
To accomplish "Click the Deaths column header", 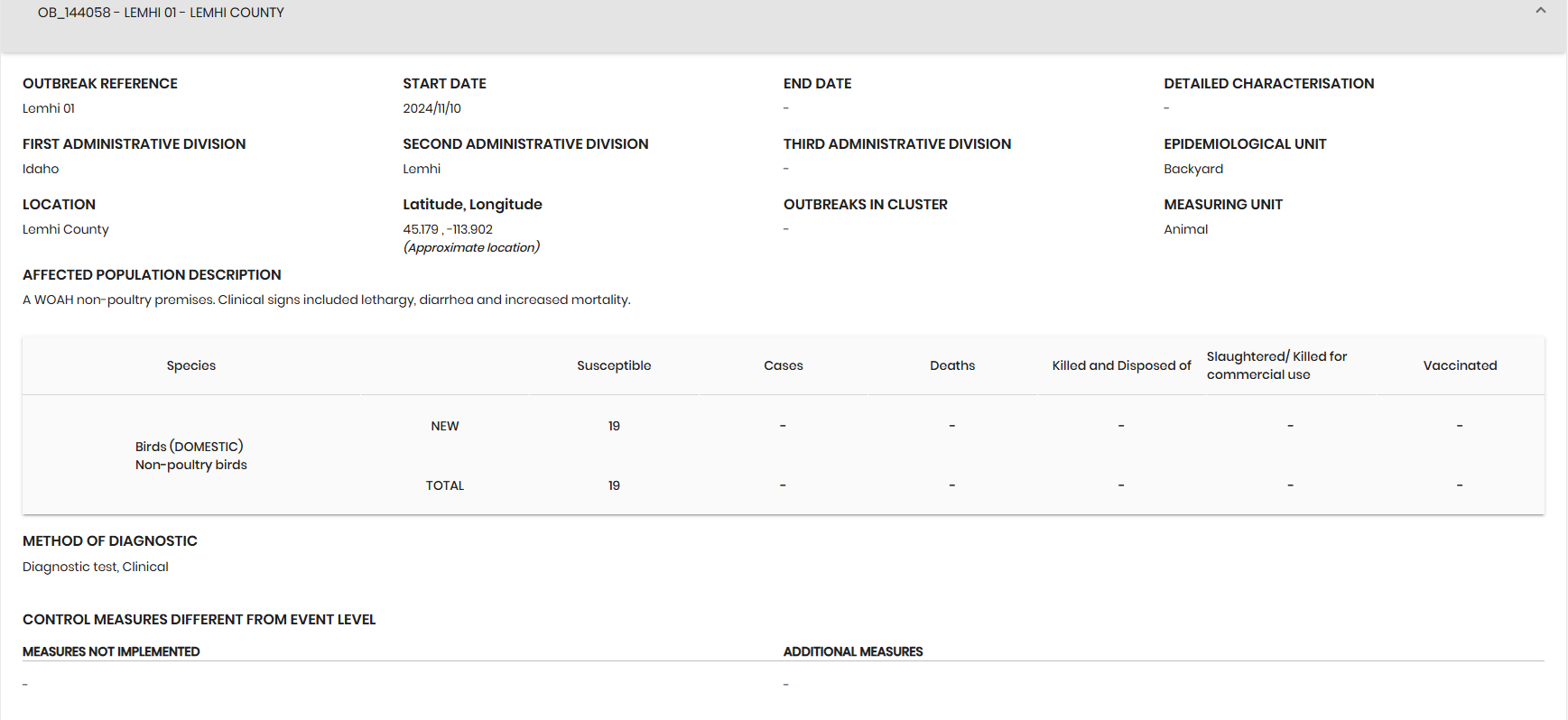I will (952, 365).
